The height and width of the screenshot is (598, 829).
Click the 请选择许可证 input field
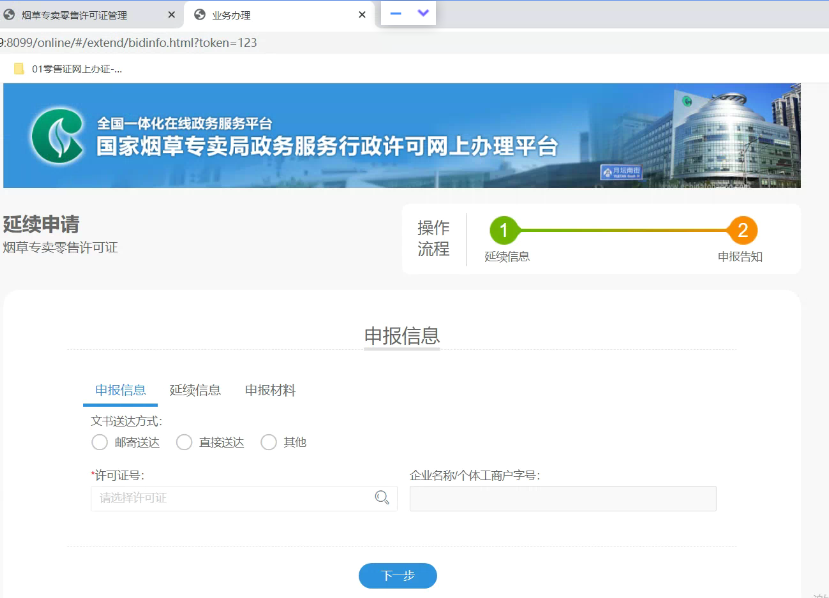244,499
